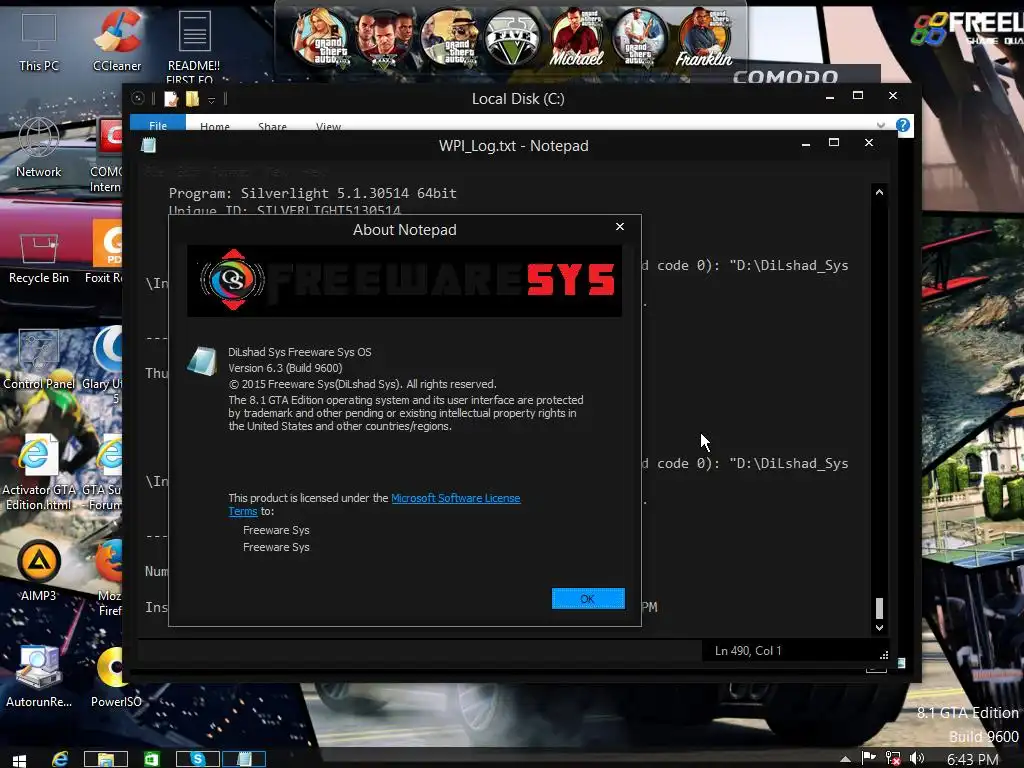
Task: Click the Notepad resize grip corner
Action: [x=884, y=655]
